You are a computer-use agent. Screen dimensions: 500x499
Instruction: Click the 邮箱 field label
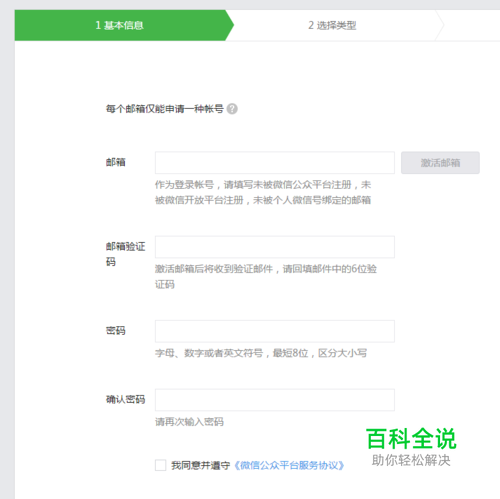pyautogui.click(x=116, y=162)
